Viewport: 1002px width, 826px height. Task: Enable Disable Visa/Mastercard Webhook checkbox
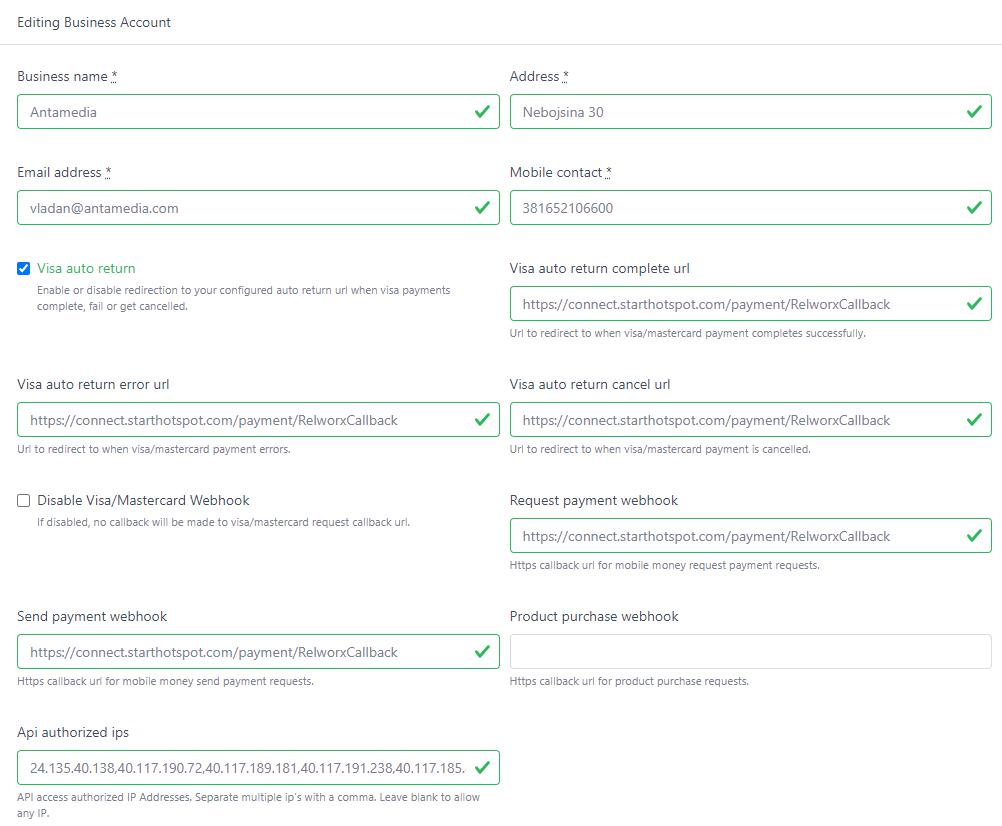[24, 500]
